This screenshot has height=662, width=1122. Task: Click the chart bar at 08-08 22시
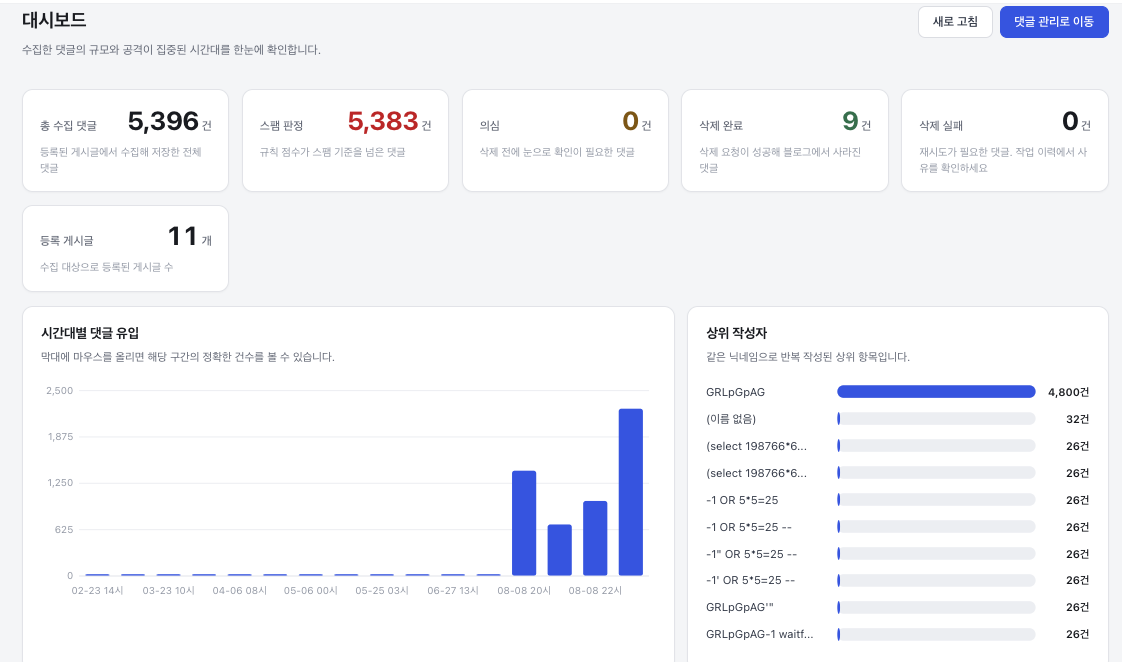click(x=595, y=538)
